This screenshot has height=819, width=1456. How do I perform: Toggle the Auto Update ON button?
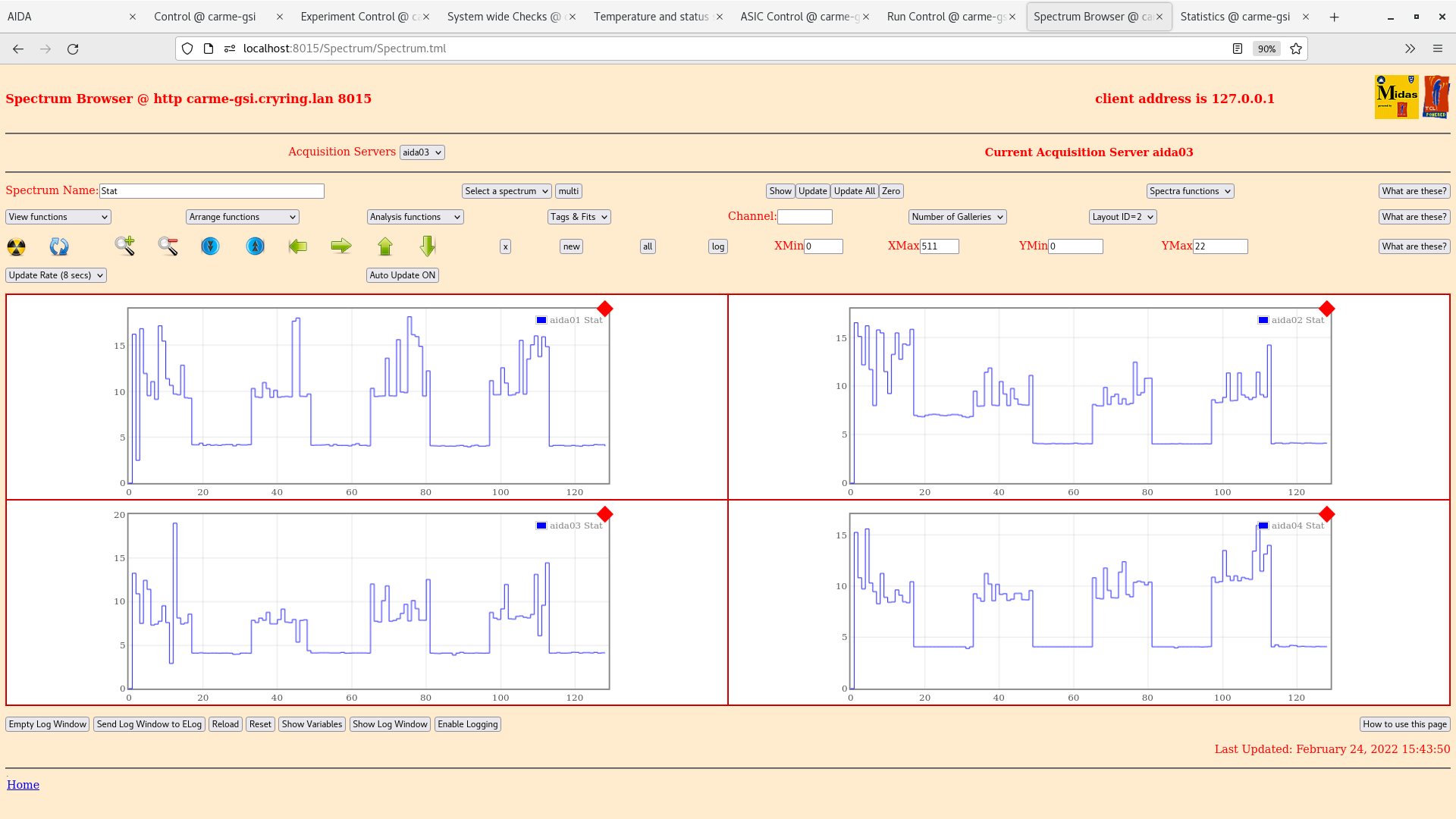(x=402, y=275)
